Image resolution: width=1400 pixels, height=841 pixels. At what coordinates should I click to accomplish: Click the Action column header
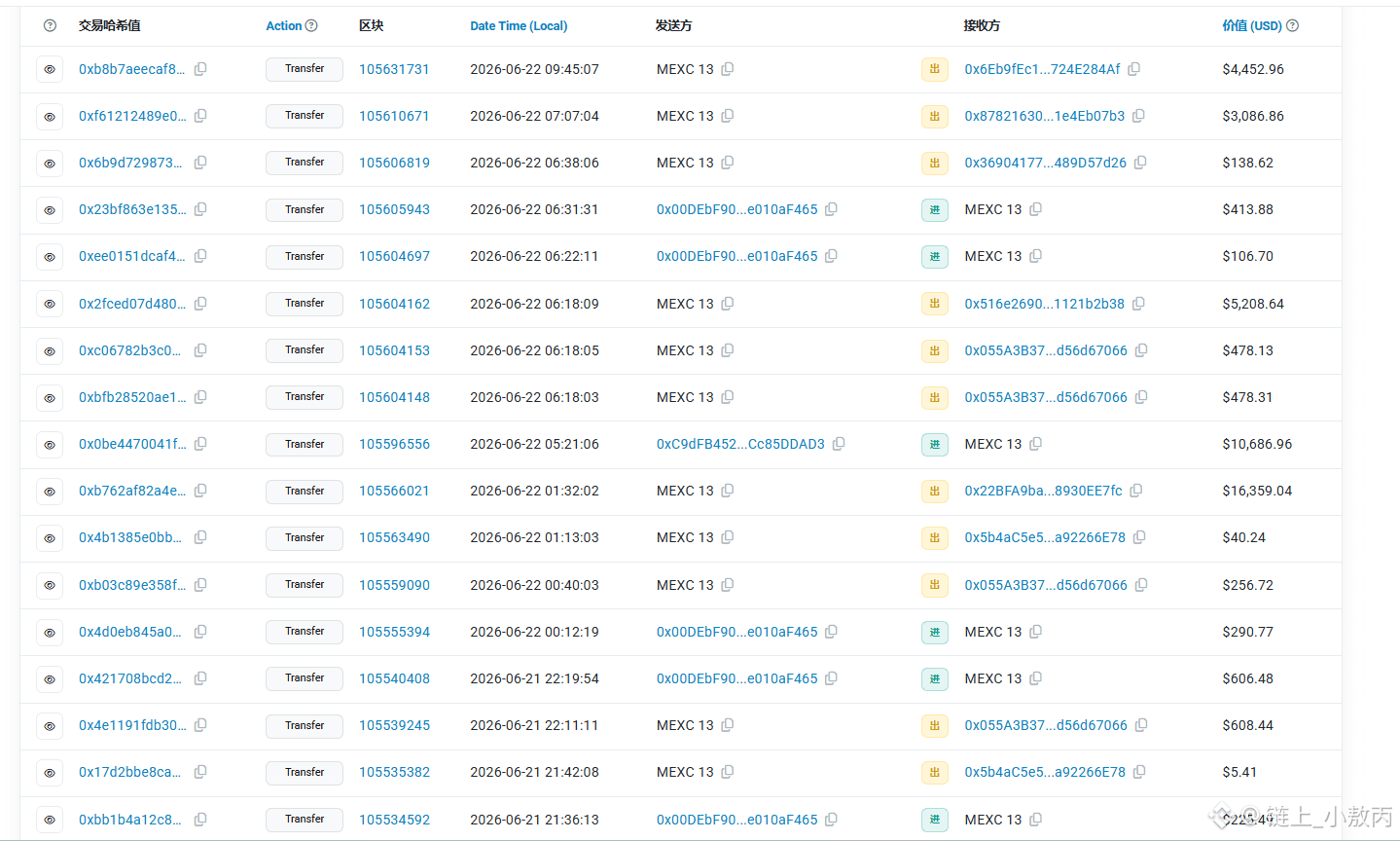tap(284, 26)
